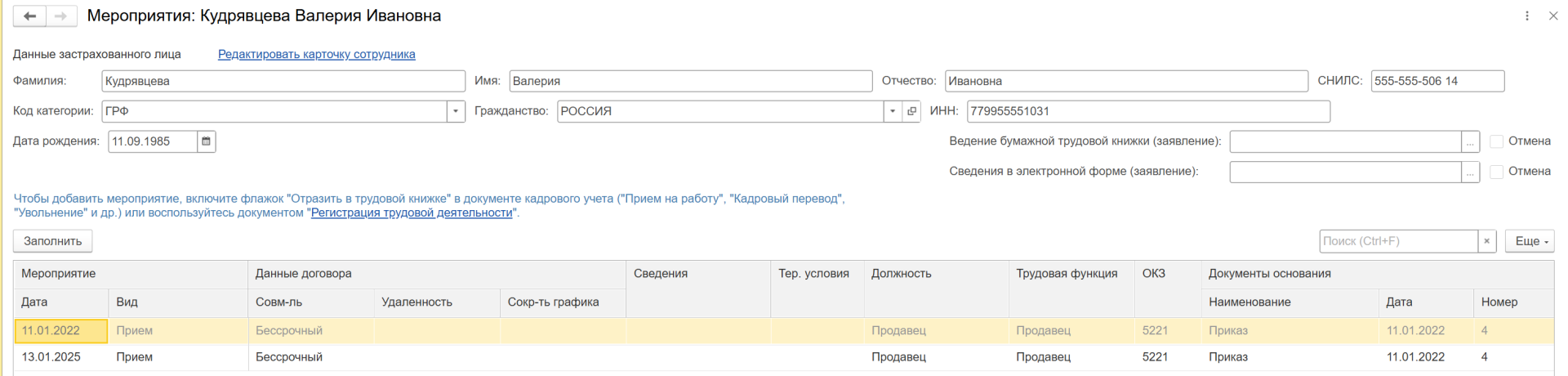The image size is (1568, 376).
Task: Expand the Гражданство dropdown list
Action: pyautogui.click(x=893, y=111)
